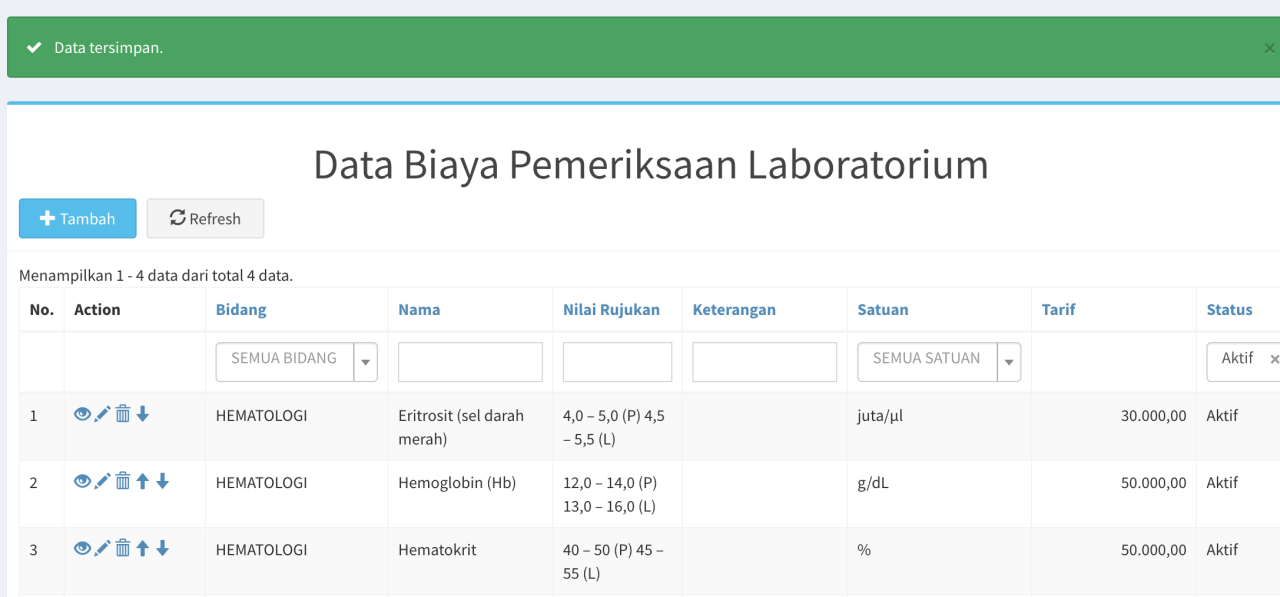Image resolution: width=1280 pixels, height=597 pixels.
Task: Focus the Keterangan filter input
Action: coord(764,362)
